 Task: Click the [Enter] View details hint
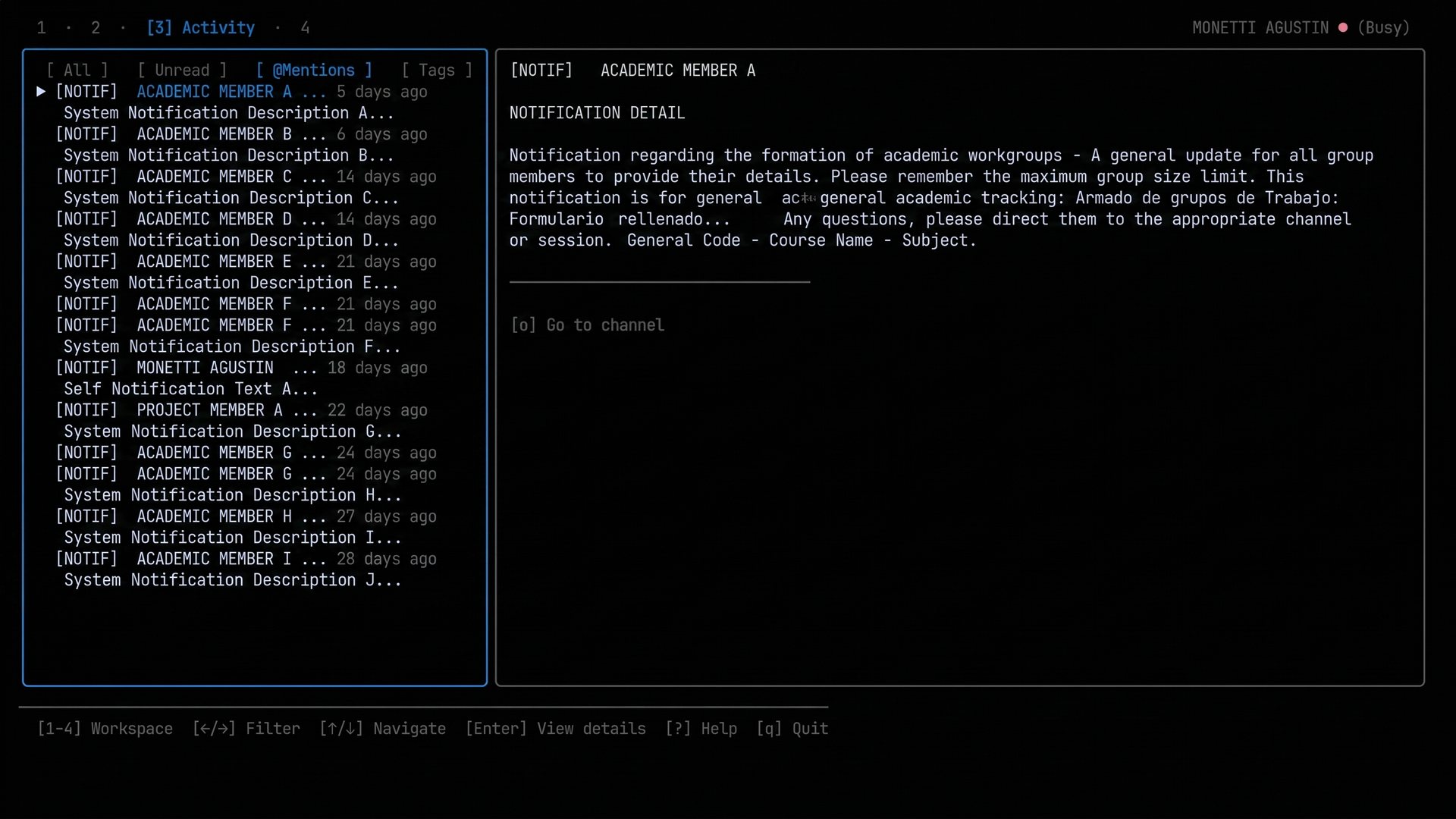point(556,729)
